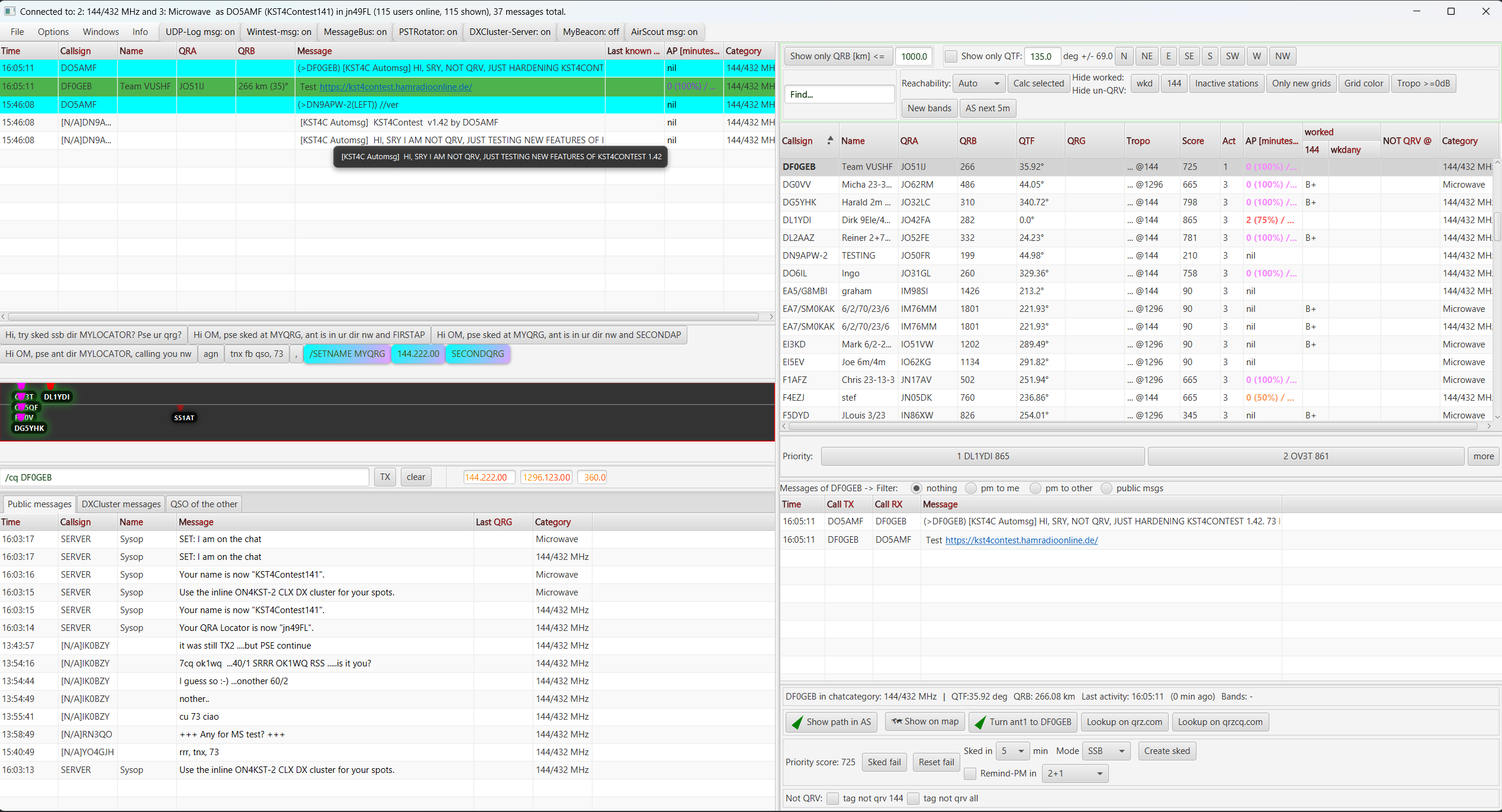The height and width of the screenshot is (812, 1502).
Task: Click Create sked button
Action: point(1167,751)
